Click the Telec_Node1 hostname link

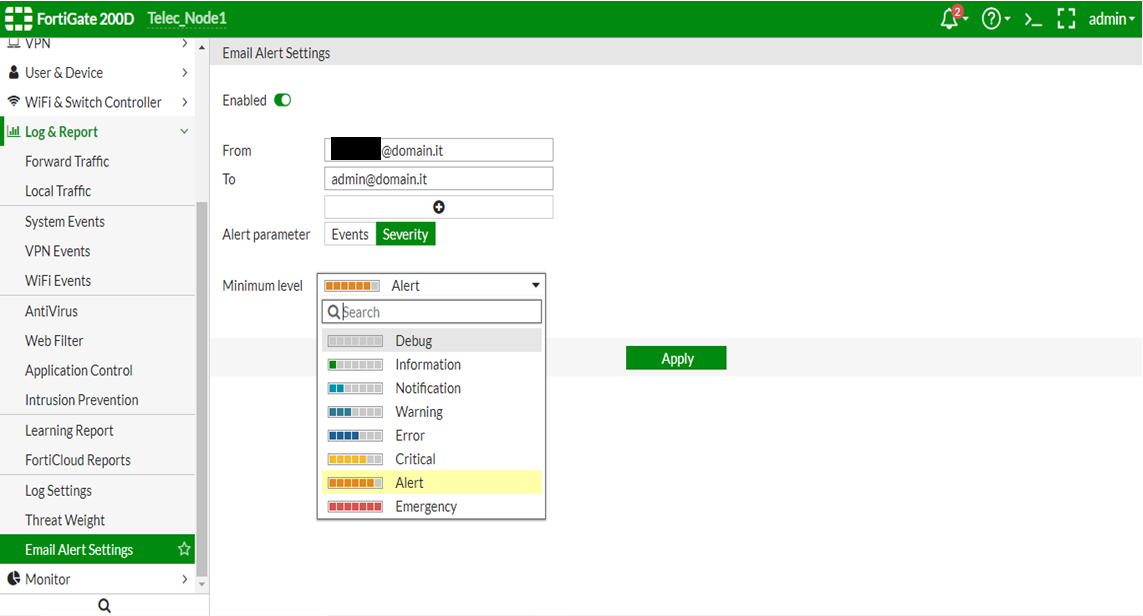187,19
